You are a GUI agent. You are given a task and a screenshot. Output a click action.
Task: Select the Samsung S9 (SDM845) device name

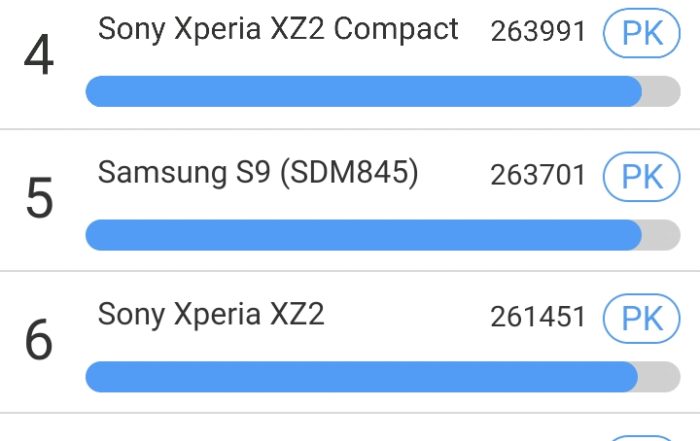coord(257,173)
